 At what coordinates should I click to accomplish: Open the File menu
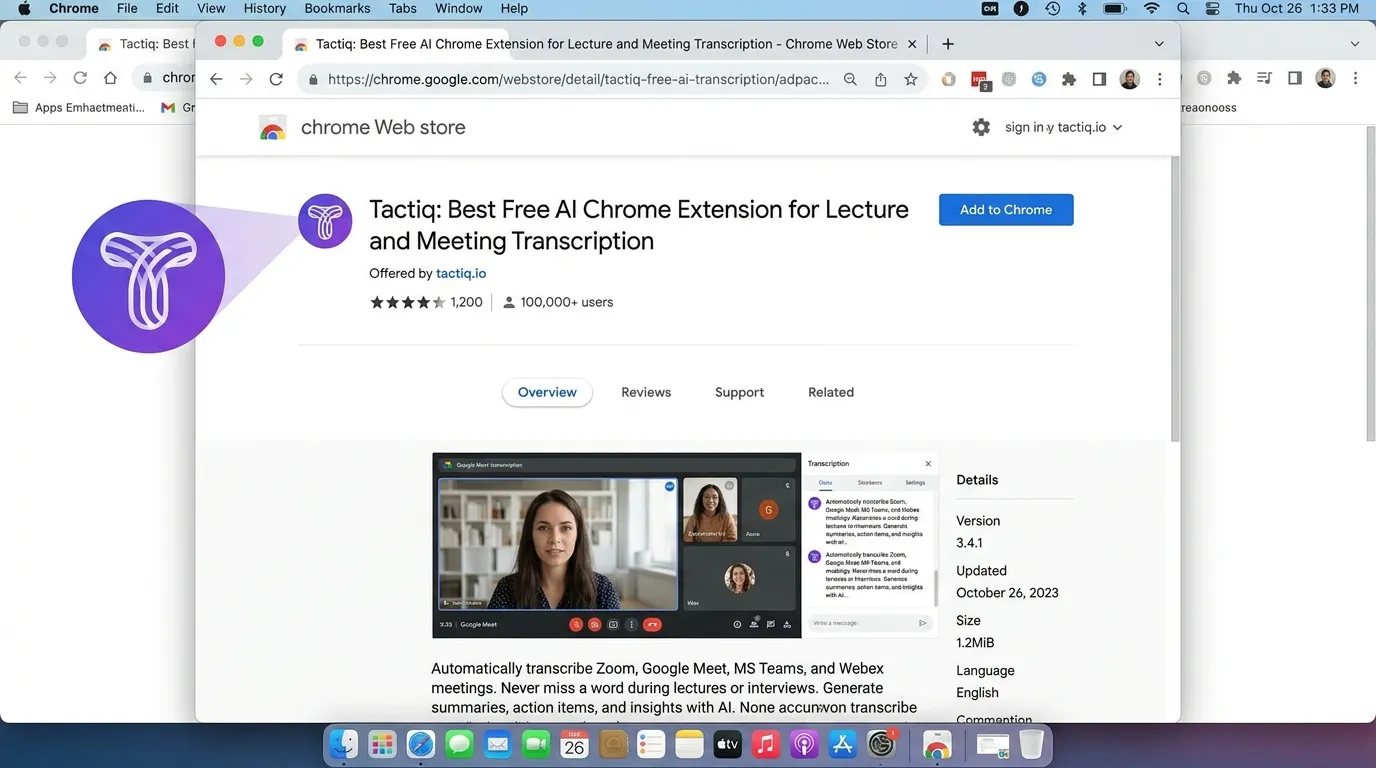(127, 8)
